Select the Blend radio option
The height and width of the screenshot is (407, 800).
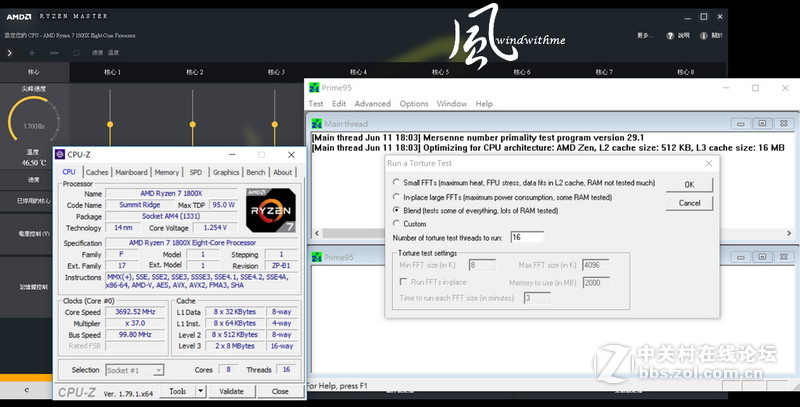pyautogui.click(x=396, y=210)
